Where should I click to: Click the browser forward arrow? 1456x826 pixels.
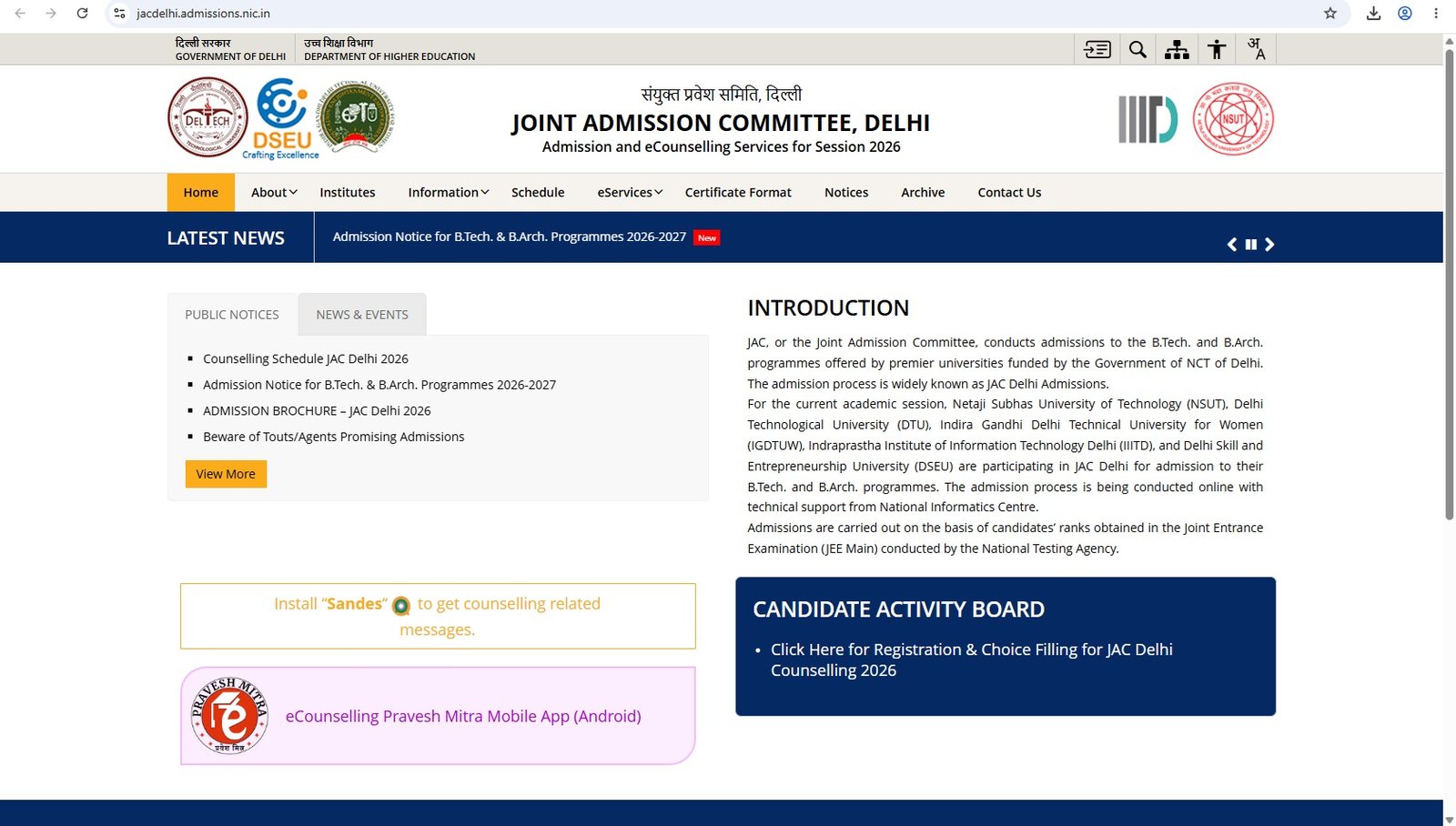51,14
